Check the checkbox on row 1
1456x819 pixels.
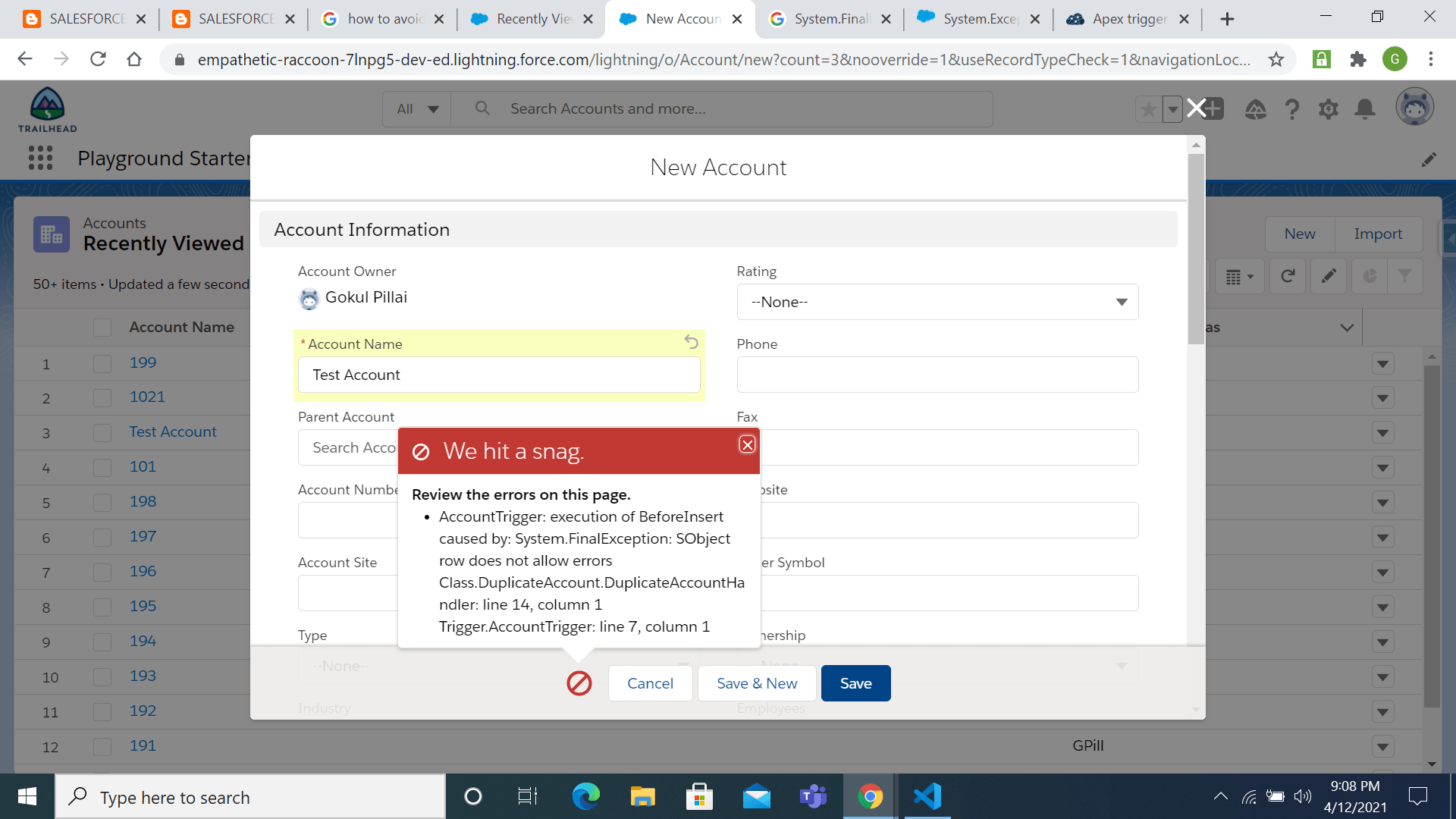tap(102, 363)
